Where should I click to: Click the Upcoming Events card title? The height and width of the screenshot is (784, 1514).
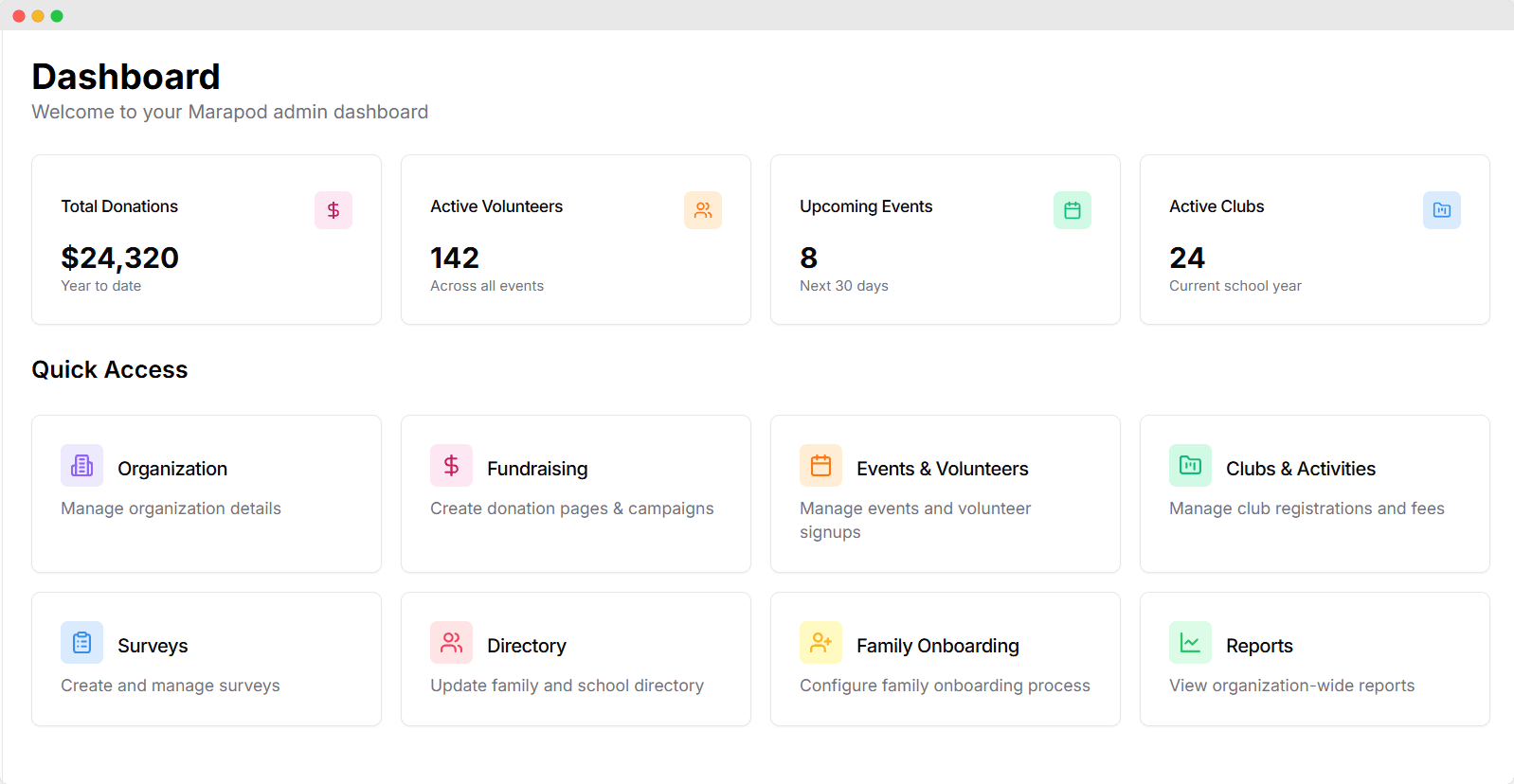pos(866,206)
